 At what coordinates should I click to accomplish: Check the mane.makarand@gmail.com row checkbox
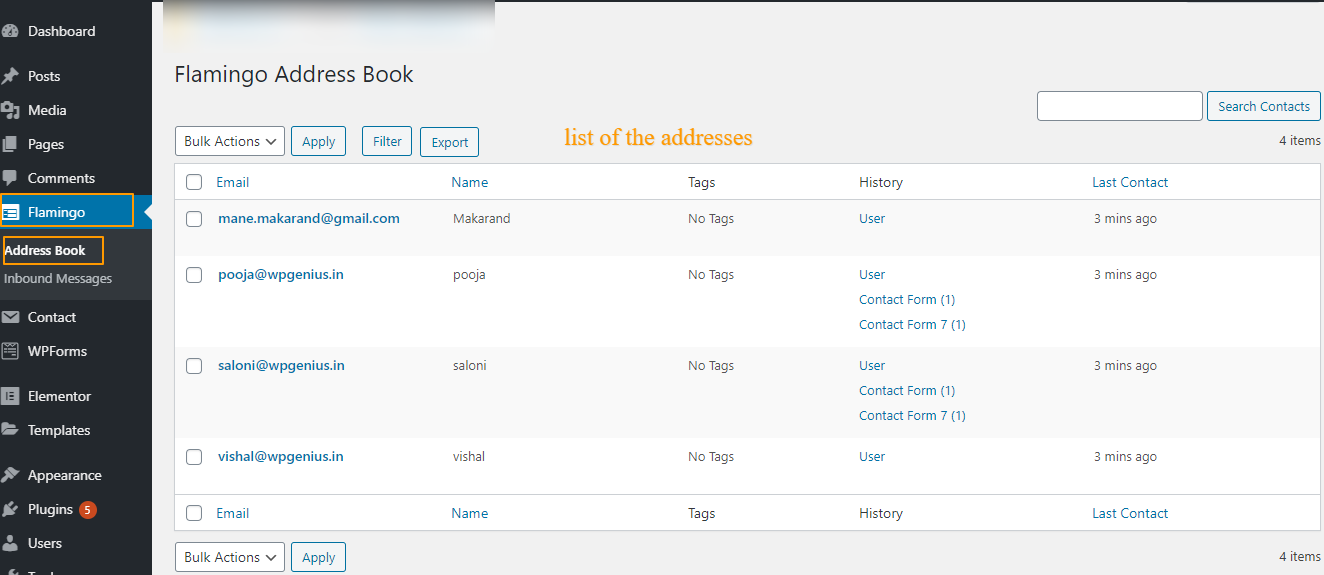(194, 219)
